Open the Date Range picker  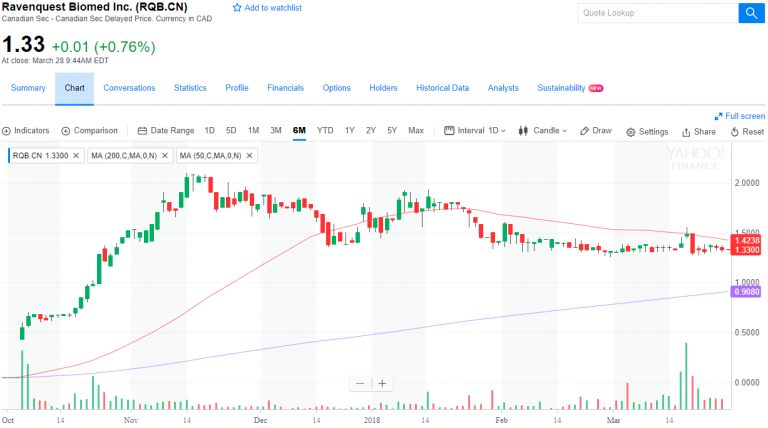click(166, 131)
